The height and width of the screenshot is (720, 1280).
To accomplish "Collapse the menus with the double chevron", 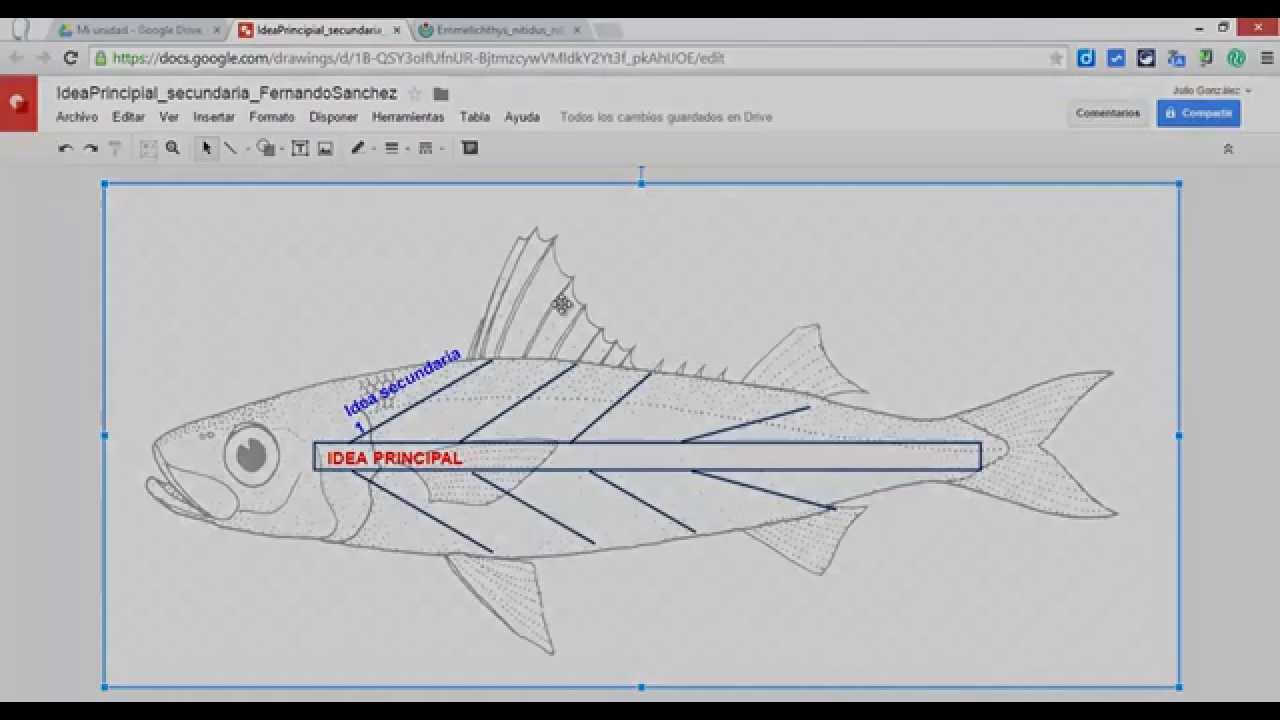I will pos(1228,149).
